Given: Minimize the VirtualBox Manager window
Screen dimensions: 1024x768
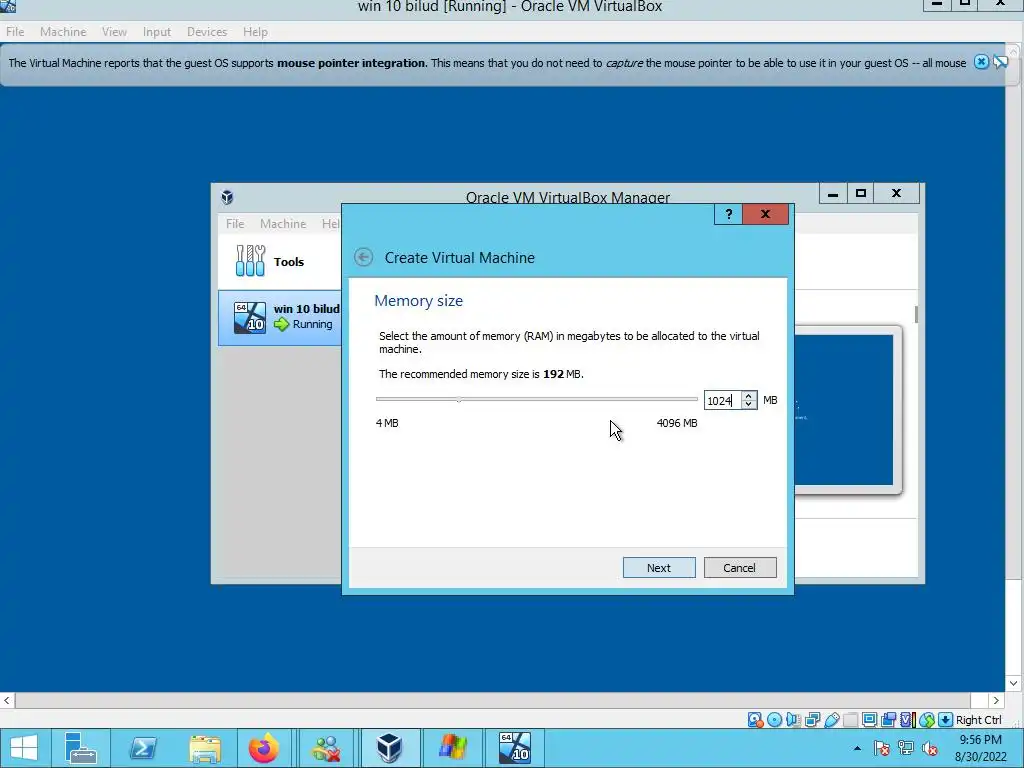Looking at the screenshot, I should (833, 193).
